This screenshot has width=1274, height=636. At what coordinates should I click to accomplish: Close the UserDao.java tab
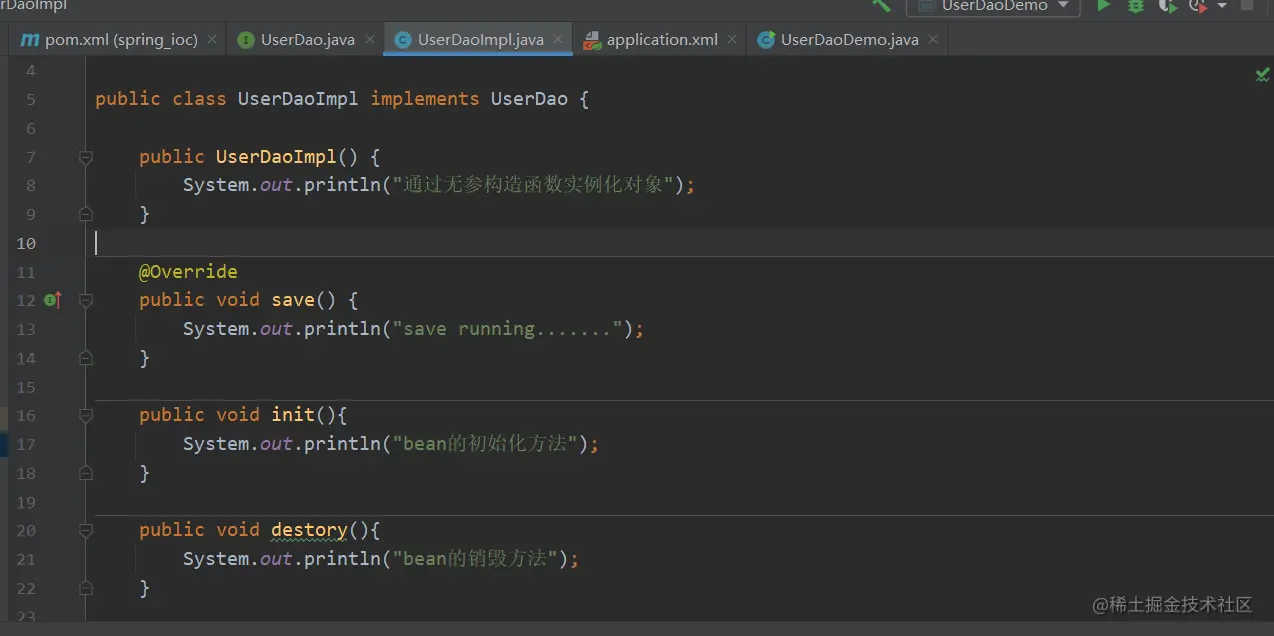click(x=369, y=40)
